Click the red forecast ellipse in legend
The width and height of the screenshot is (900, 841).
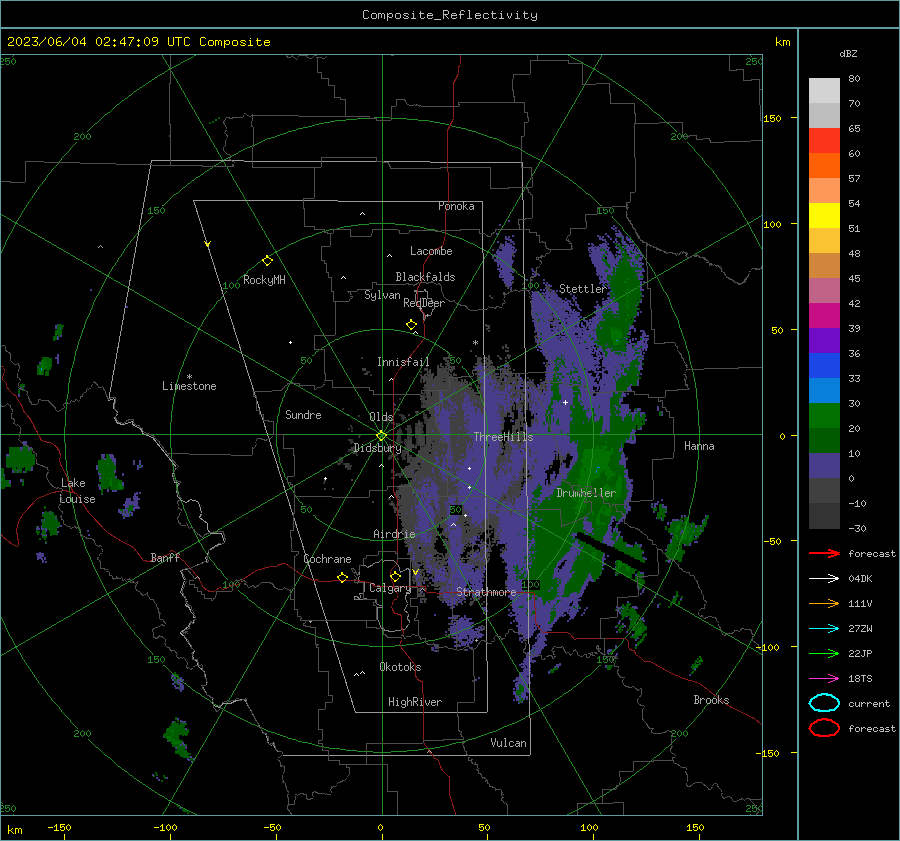click(x=824, y=728)
